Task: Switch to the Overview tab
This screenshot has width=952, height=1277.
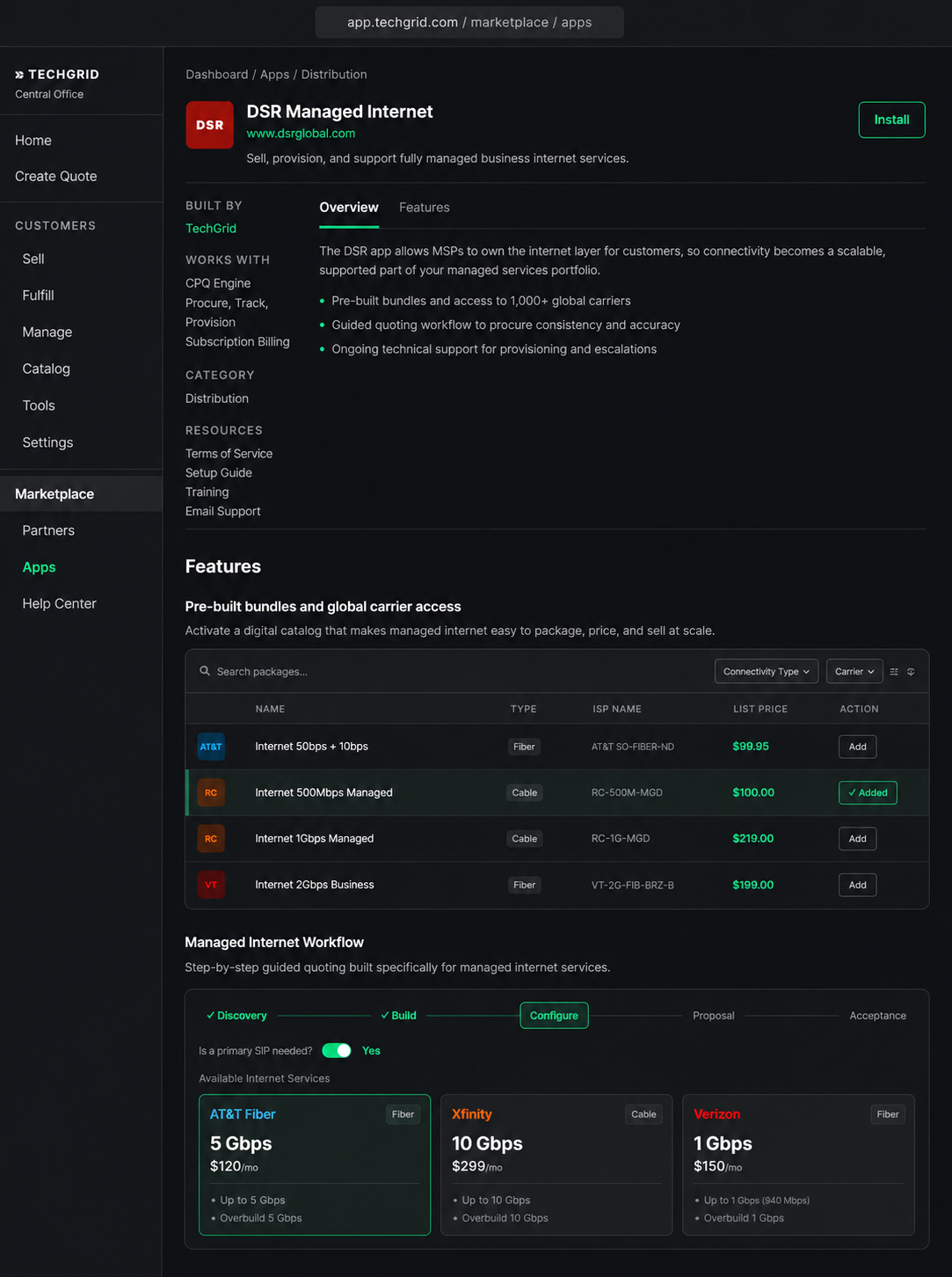Action: (349, 208)
